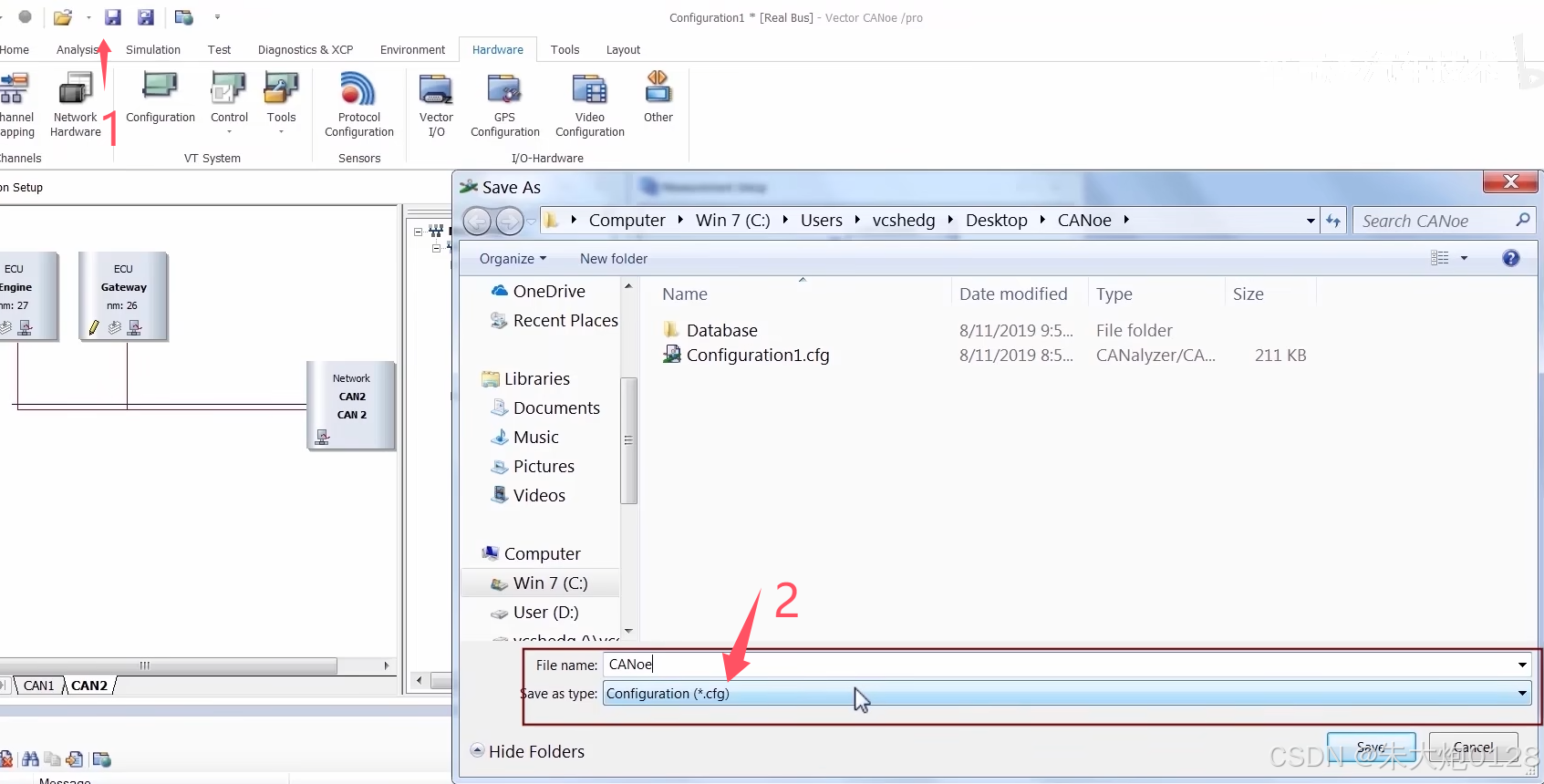Click the Save button

tap(1372, 748)
